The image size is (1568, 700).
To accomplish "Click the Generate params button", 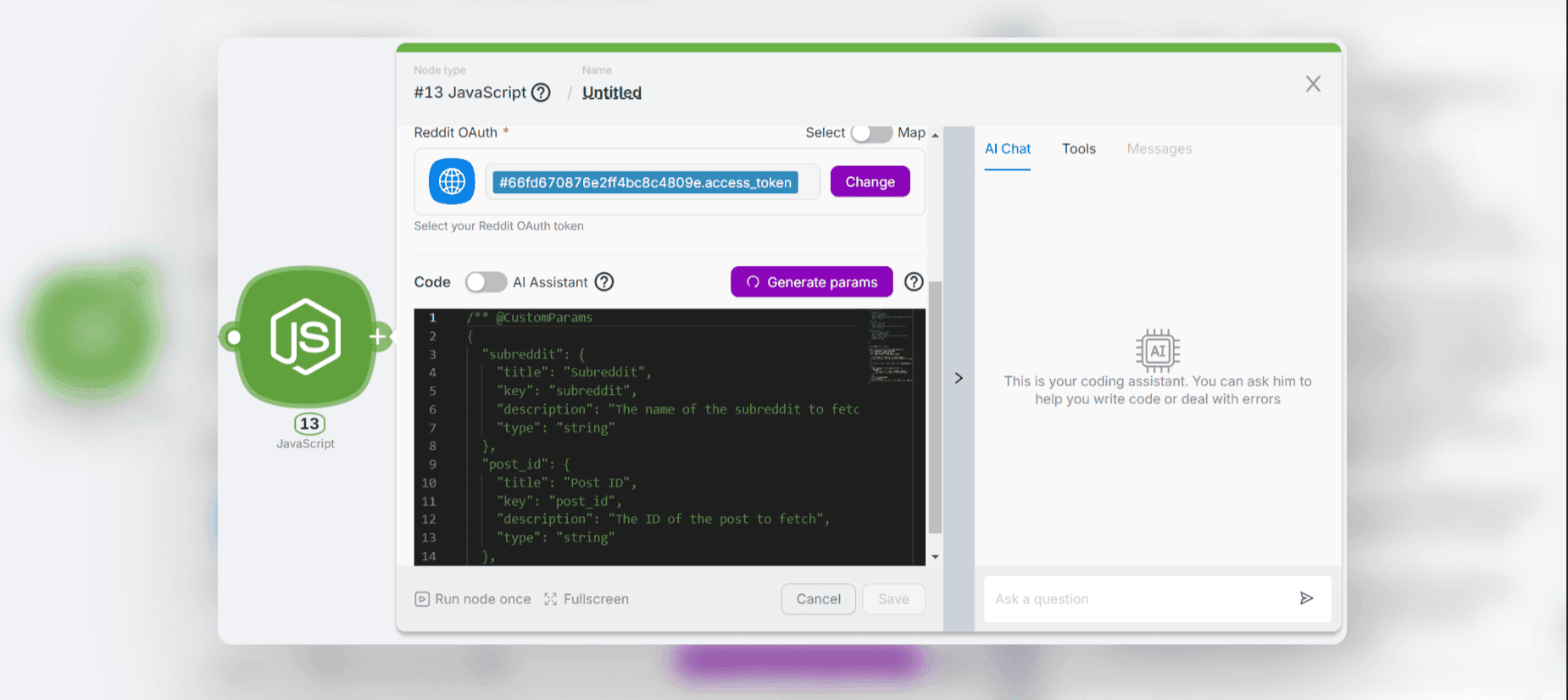I will point(811,282).
